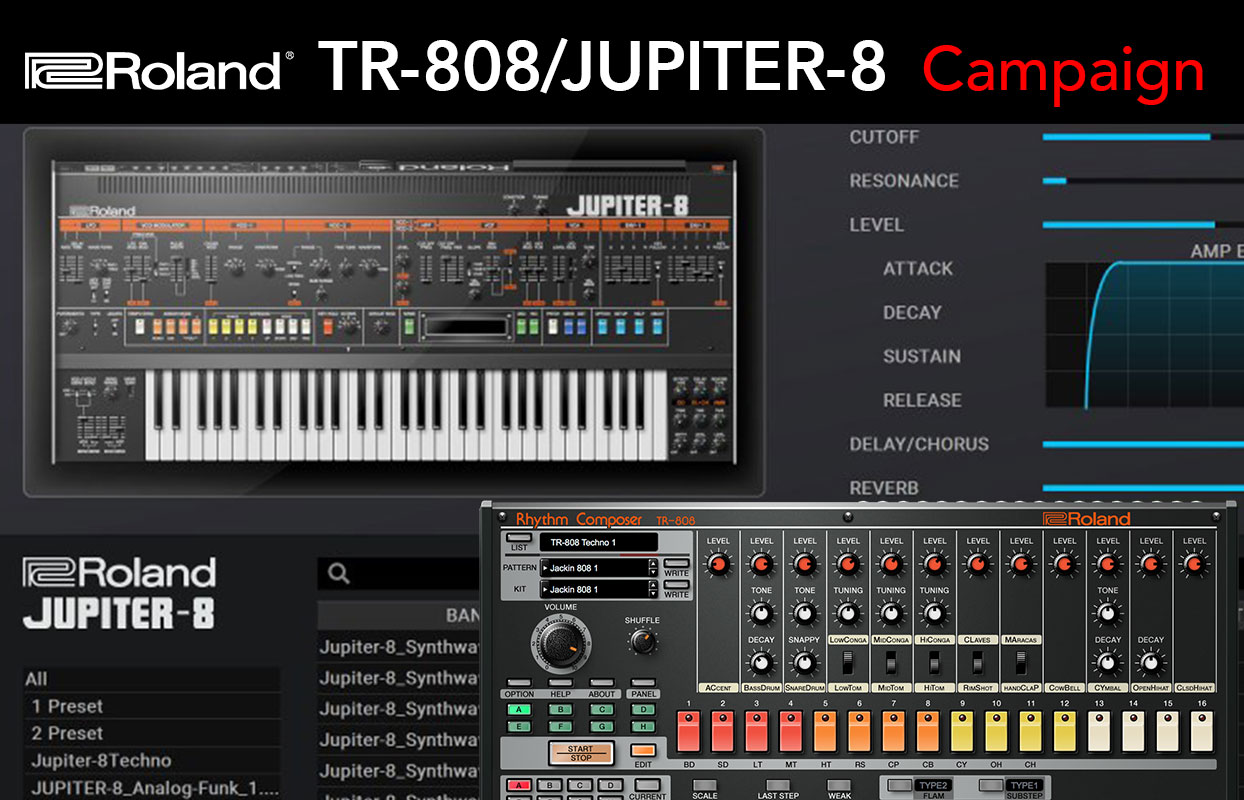
Task: Click the TR-808 Techno 1 display
Action: point(598,541)
